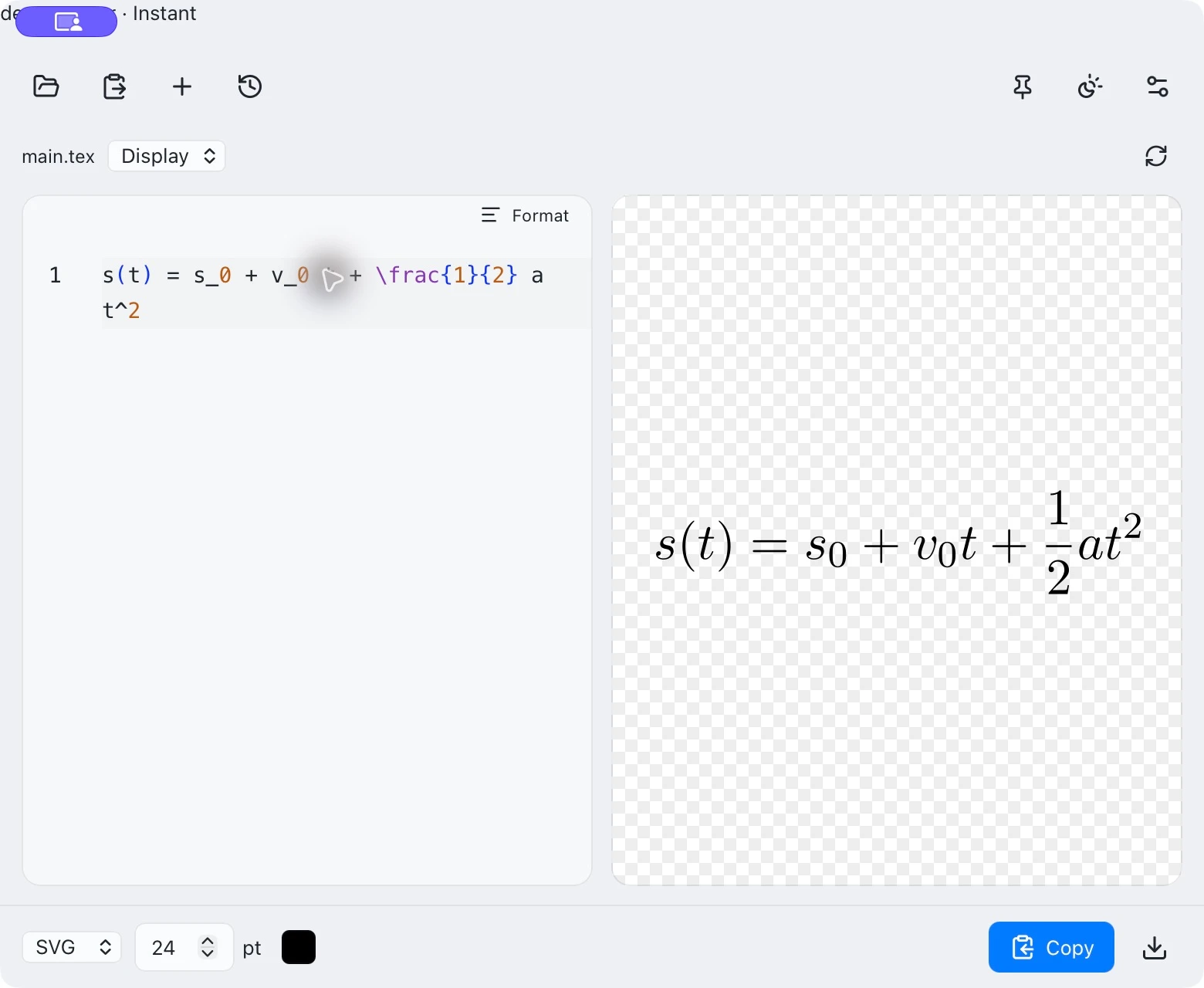Open the black color swatch
This screenshot has width=1204, height=988.
click(x=299, y=947)
